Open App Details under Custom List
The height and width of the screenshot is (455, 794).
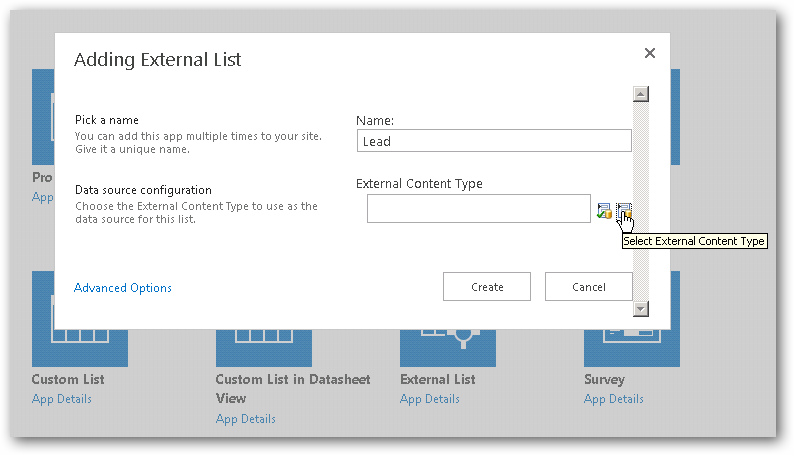pos(62,399)
